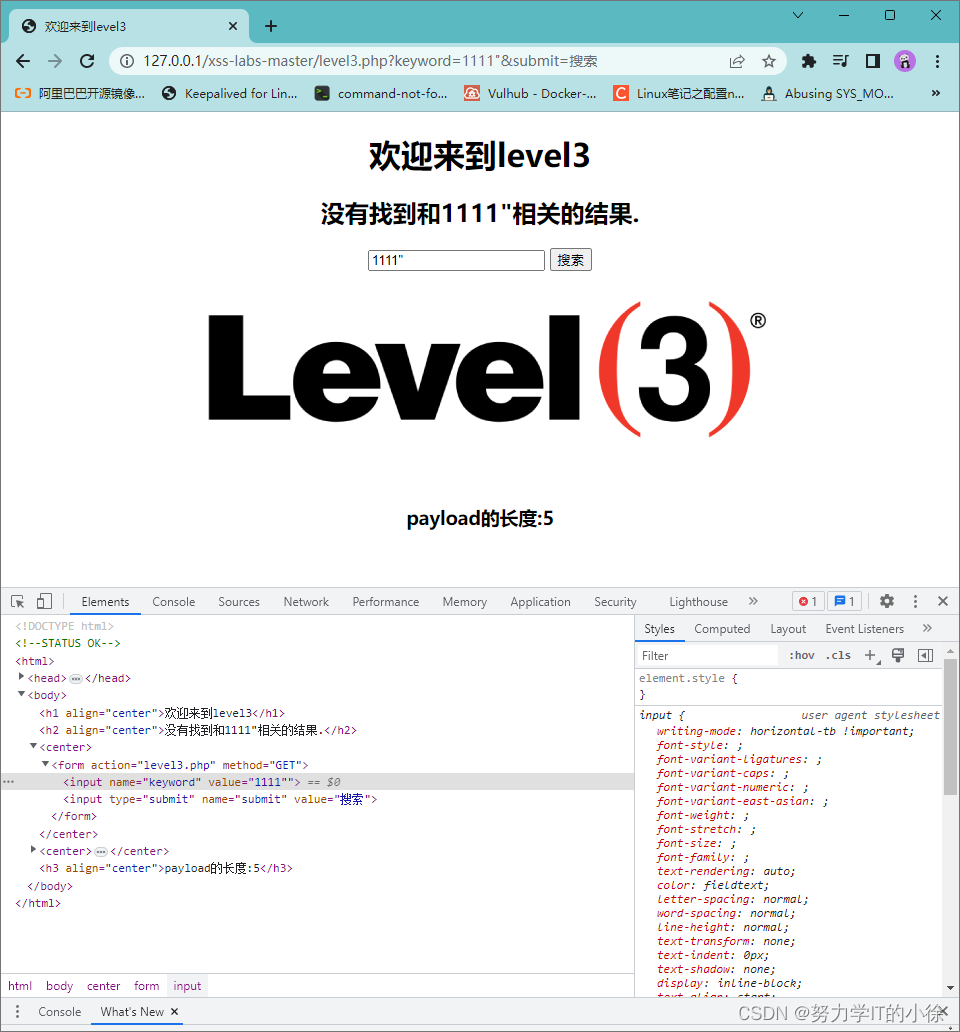The height and width of the screenshot is (1032, 960).
Task: Select the input type="submit" DOM row
Action: [x=220, y=799]
